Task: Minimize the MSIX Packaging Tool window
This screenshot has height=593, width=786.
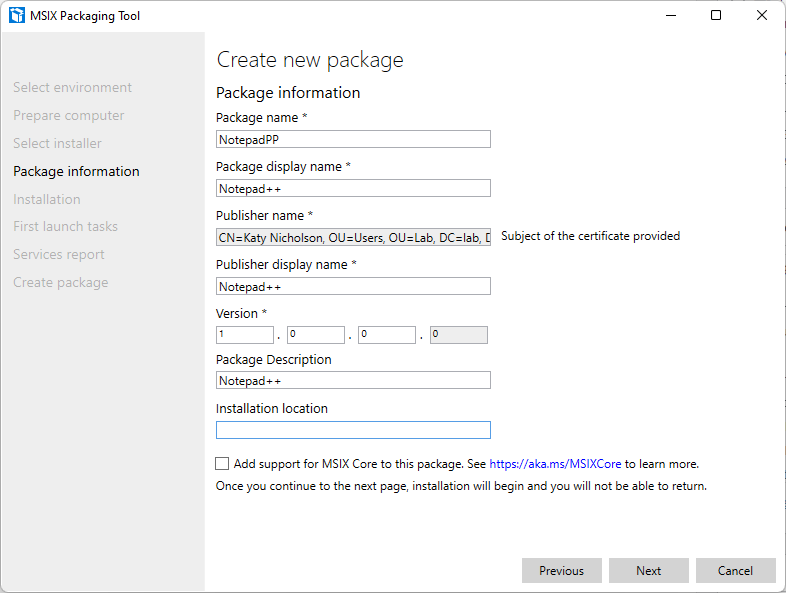Action: tap(671, 16)
